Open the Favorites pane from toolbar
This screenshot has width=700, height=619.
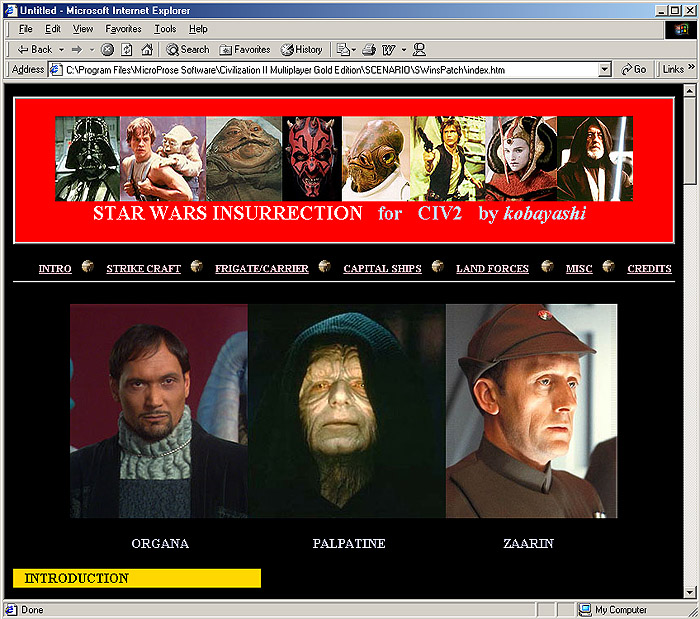click(245, 49)
